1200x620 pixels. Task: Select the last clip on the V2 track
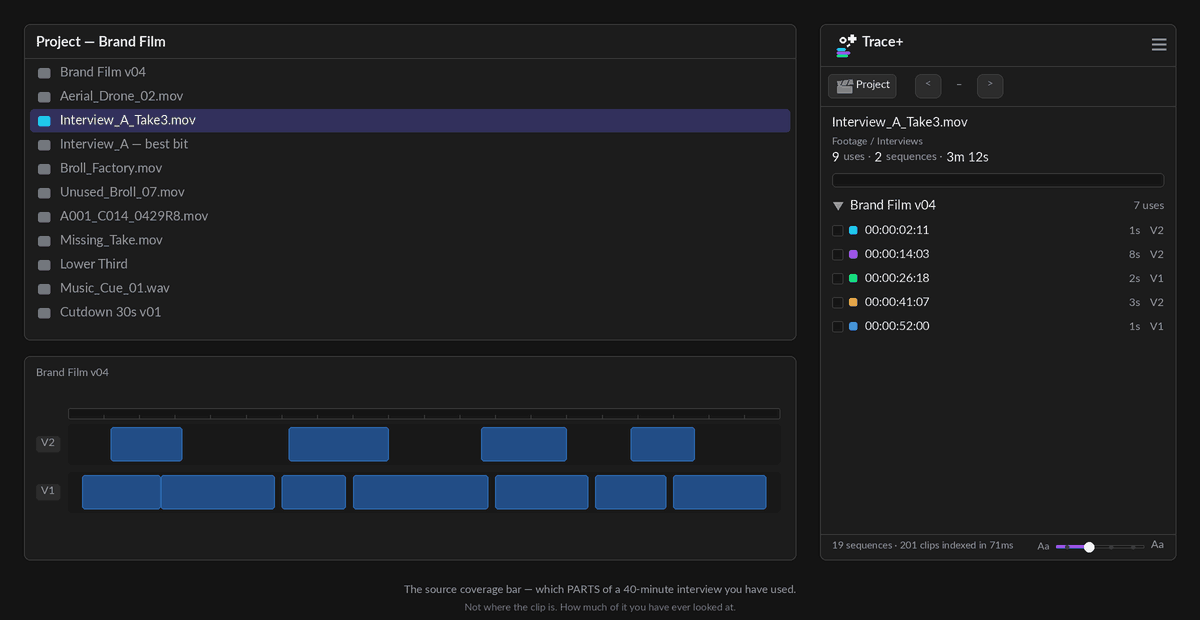pyautogui.click(x=662, y=444)
